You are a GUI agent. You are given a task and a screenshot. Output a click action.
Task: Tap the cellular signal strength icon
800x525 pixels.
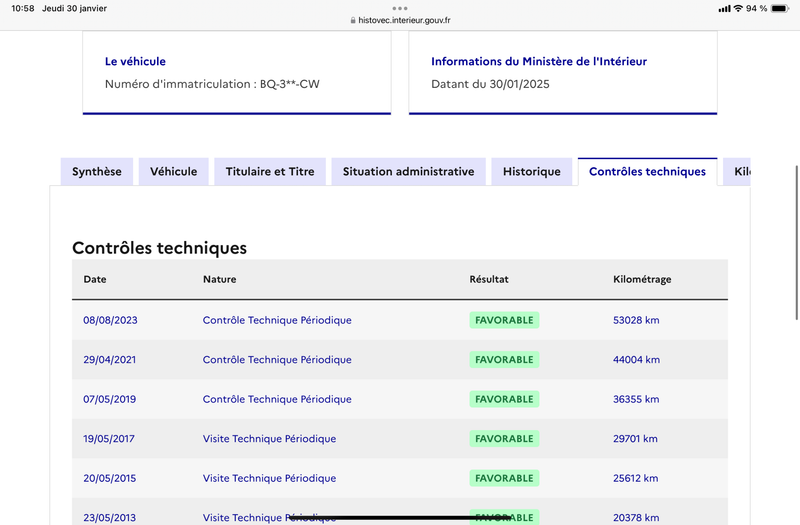724,9
